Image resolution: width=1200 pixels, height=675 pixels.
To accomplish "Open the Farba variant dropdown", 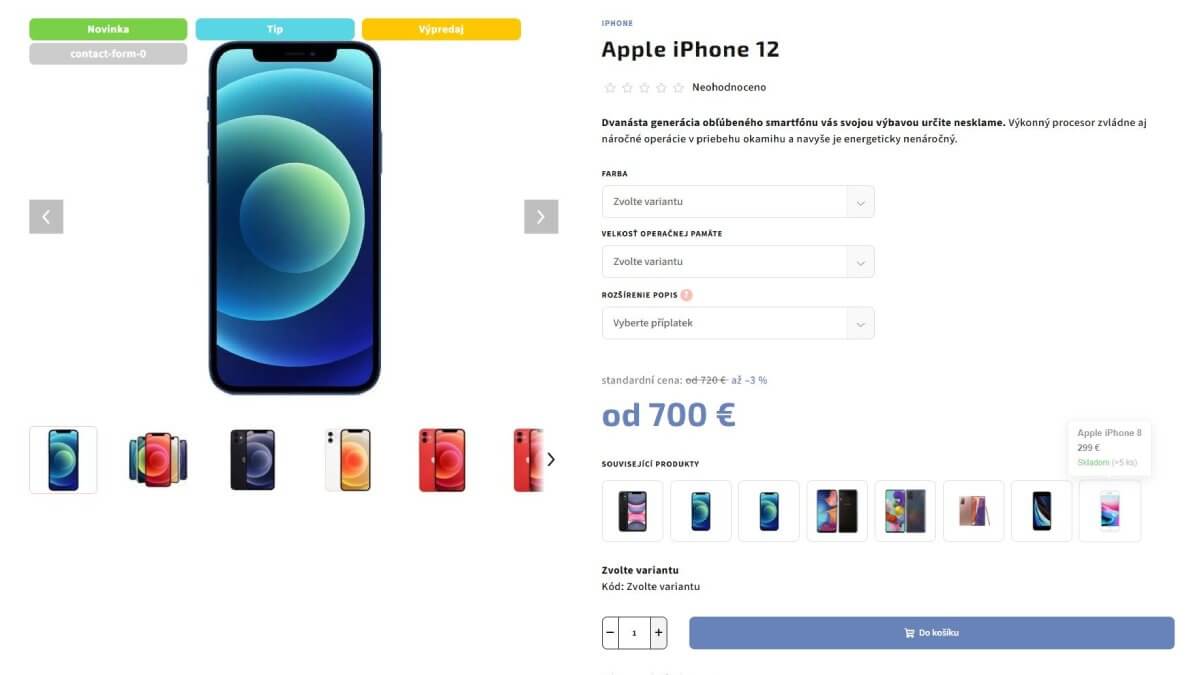I will click(738, 201).
